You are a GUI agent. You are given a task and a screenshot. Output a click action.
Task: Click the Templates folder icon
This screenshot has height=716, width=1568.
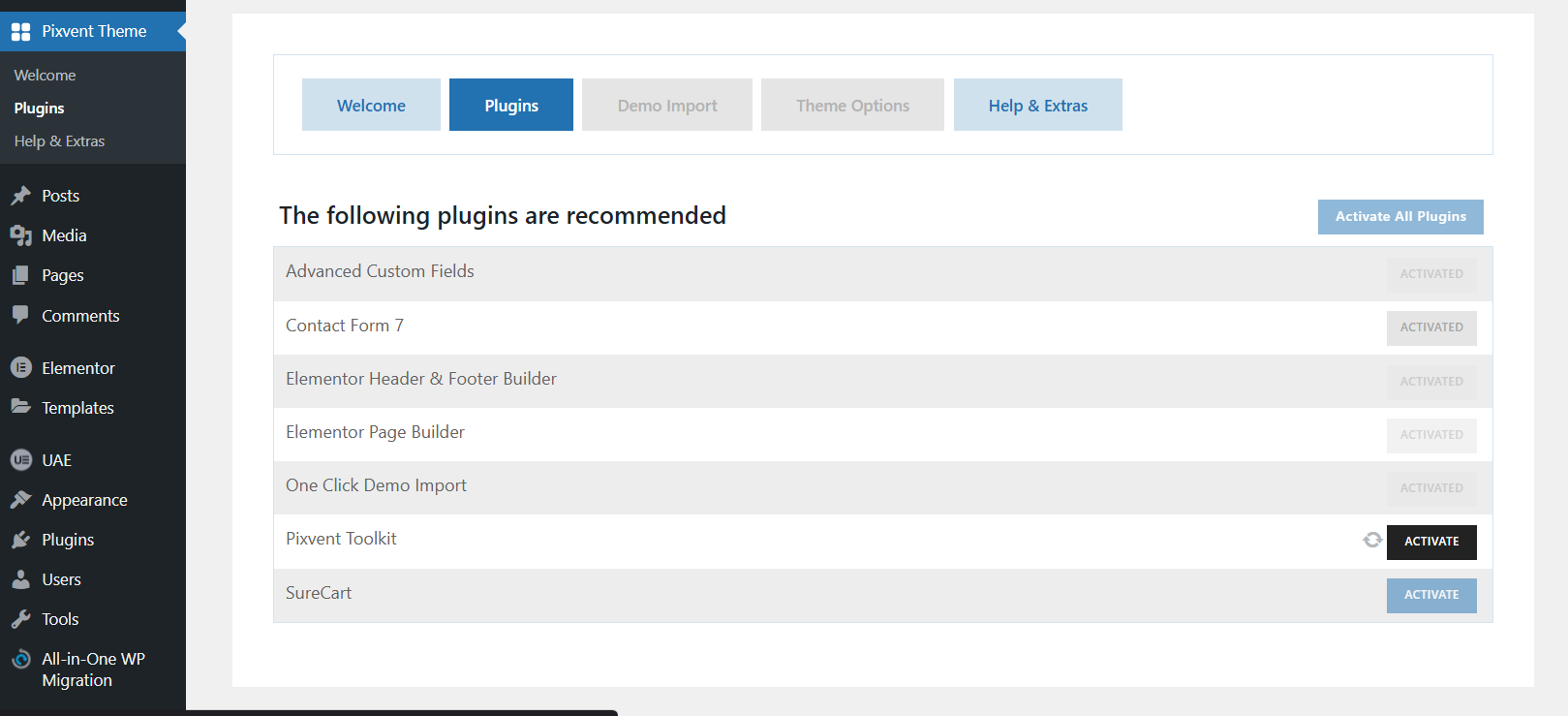[x=21, y=407]
